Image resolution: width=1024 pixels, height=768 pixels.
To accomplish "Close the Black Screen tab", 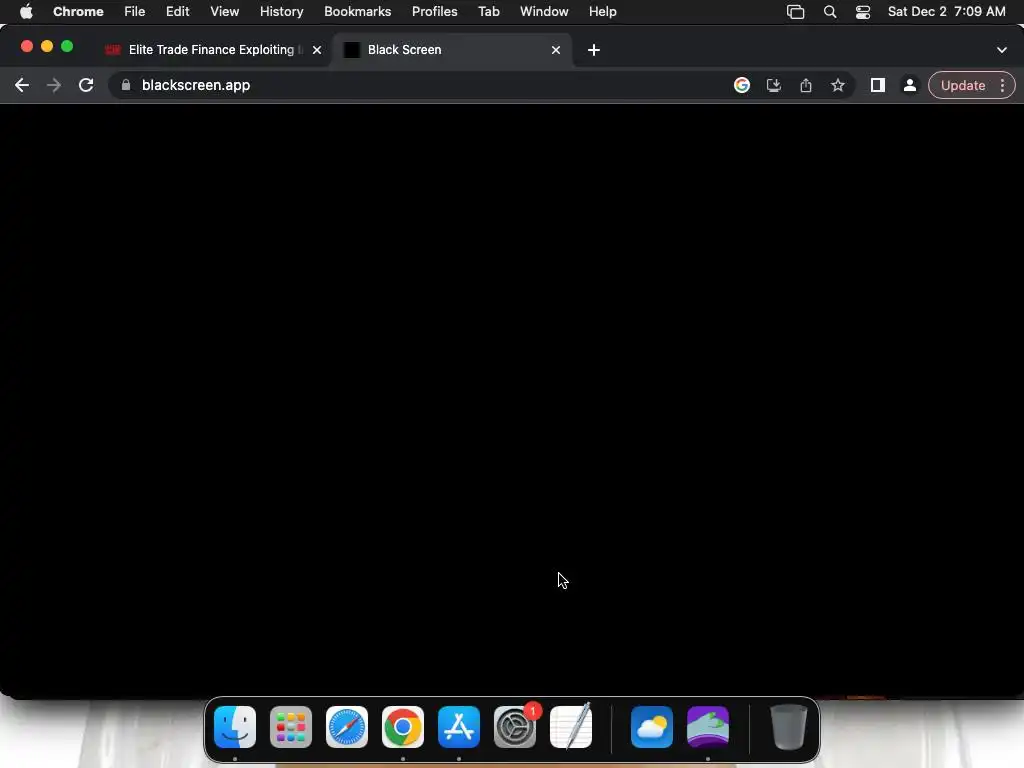I will point(556,50).
